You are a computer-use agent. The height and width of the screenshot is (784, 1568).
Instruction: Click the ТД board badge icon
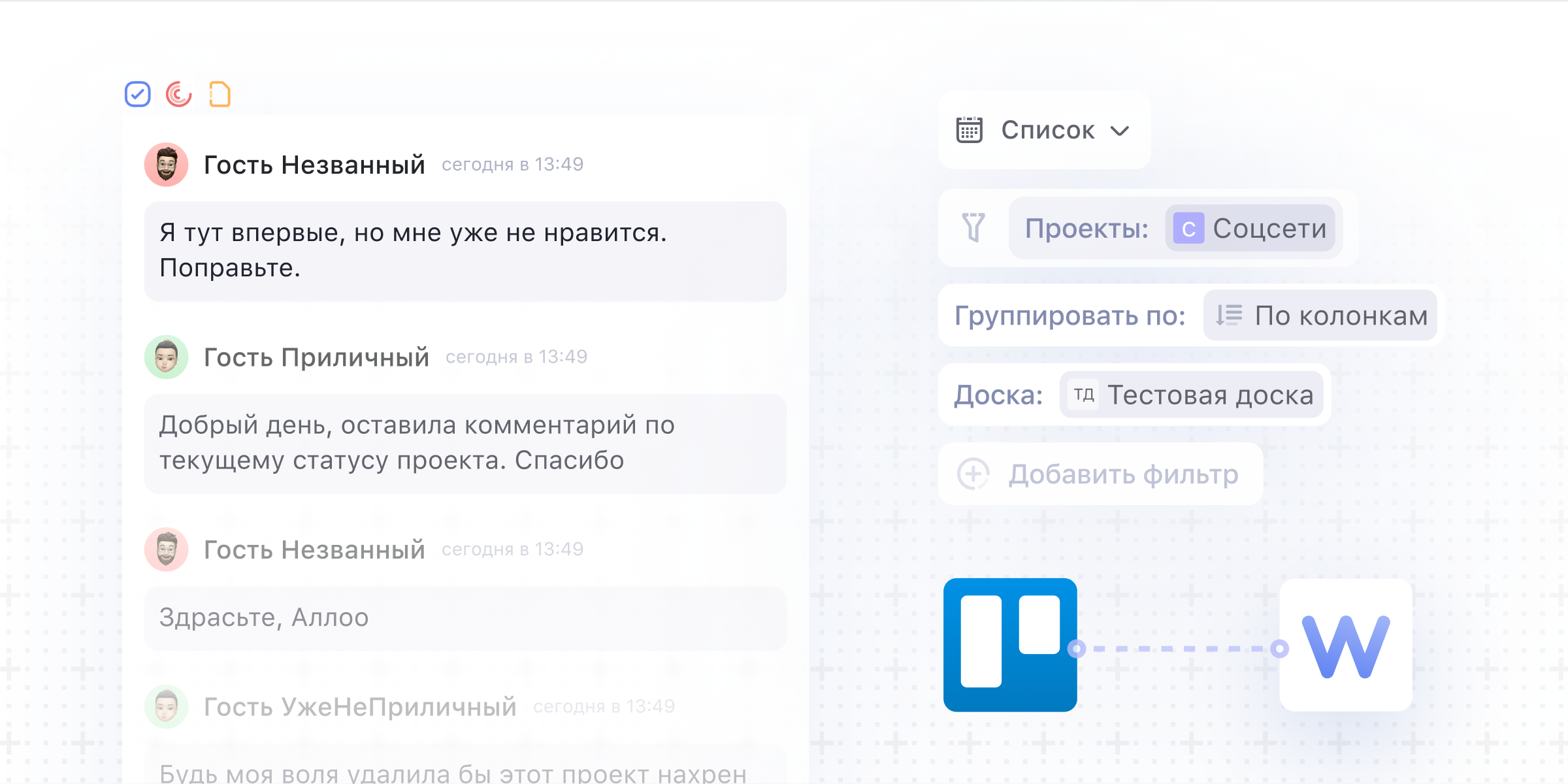pos(1084,395)
